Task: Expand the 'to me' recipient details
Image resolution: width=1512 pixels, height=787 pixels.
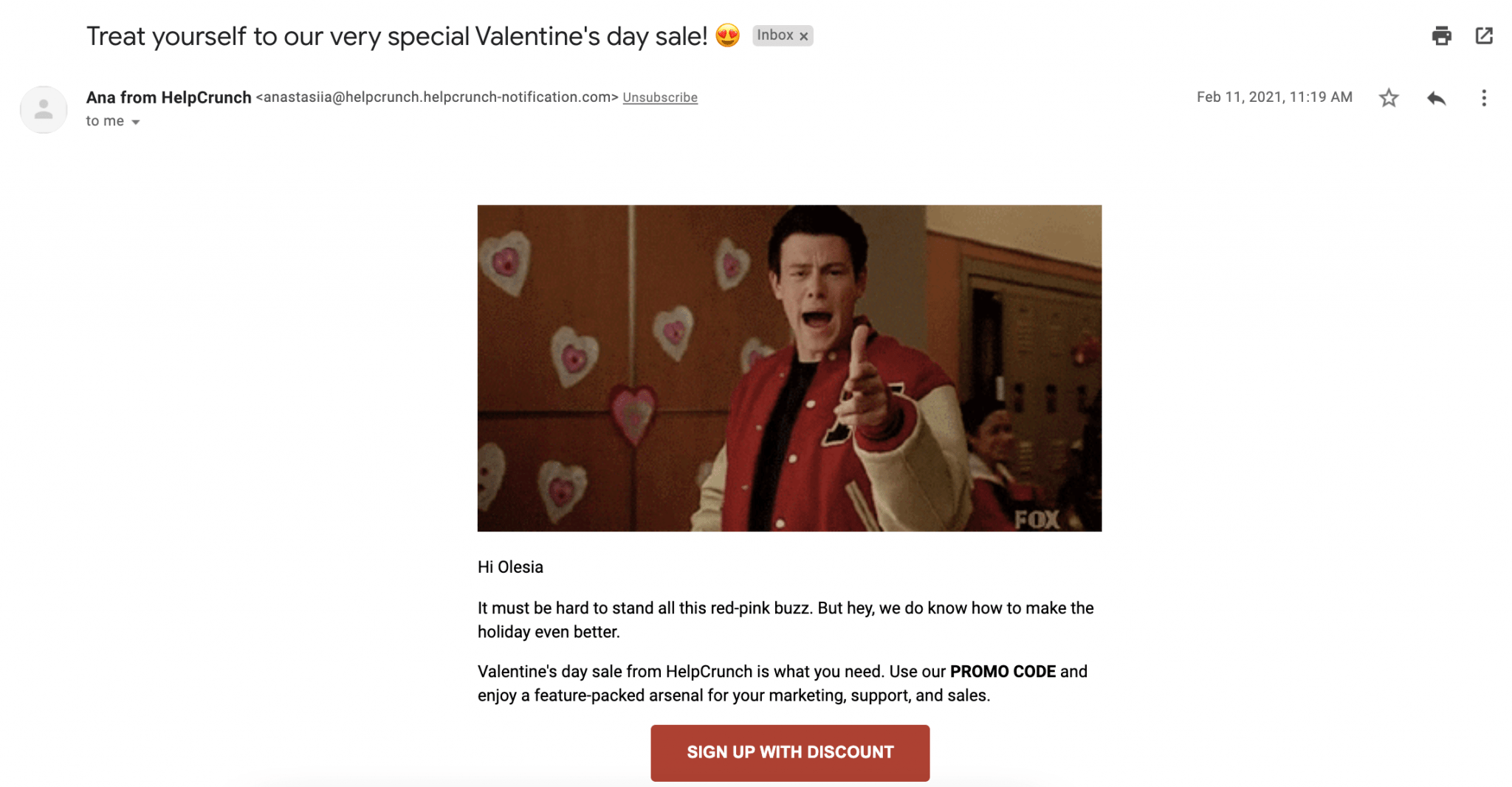Action: pyautogui.click(x=106, y=121)
